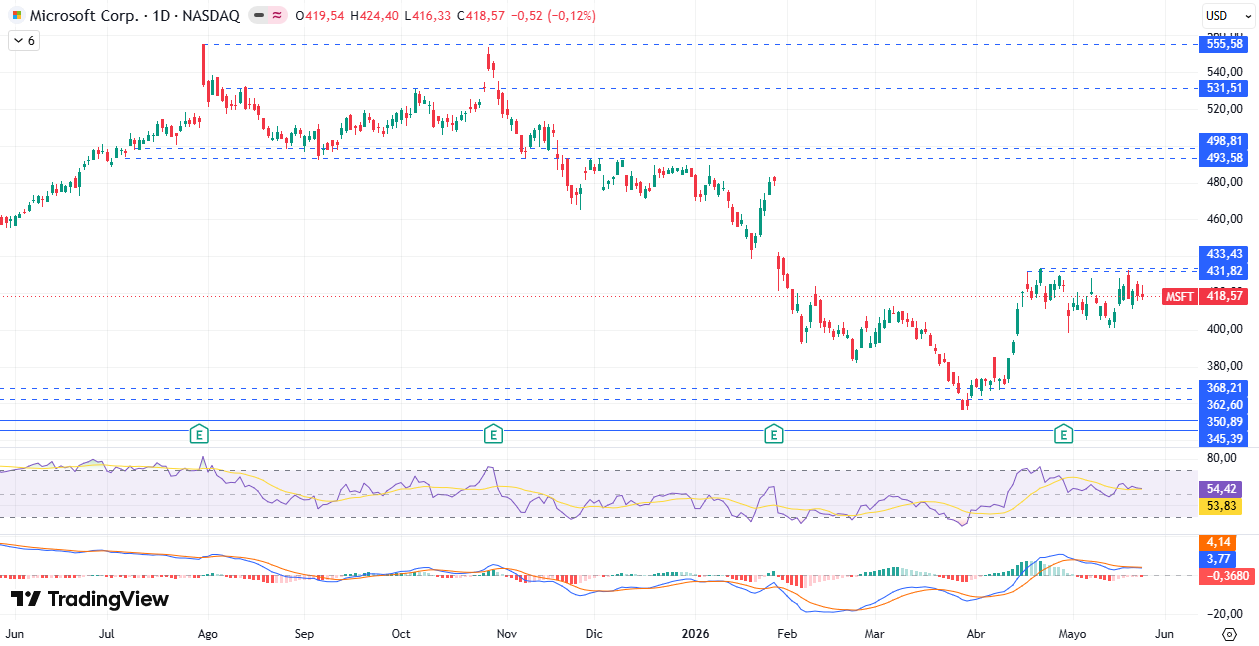Click the 433,43 price level label
This screenshot has width=1259, height=646.
1224,254
